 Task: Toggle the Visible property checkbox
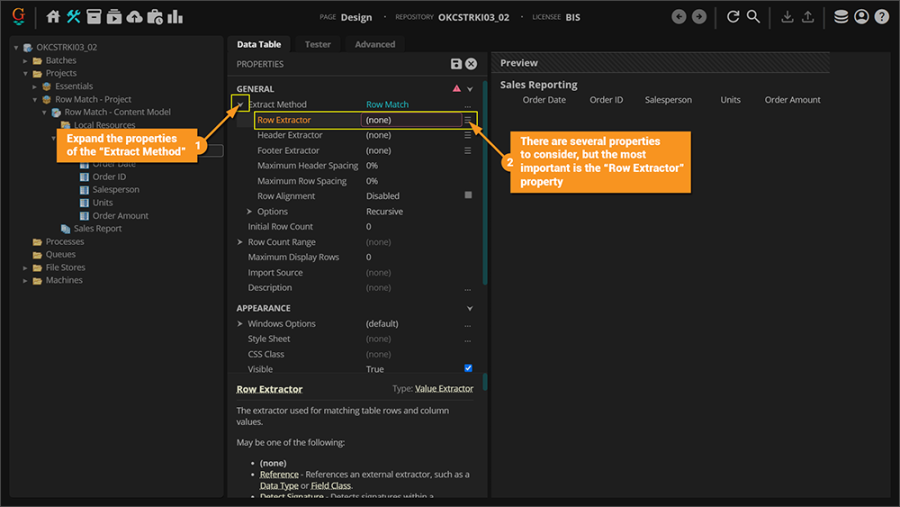point(468,369)
